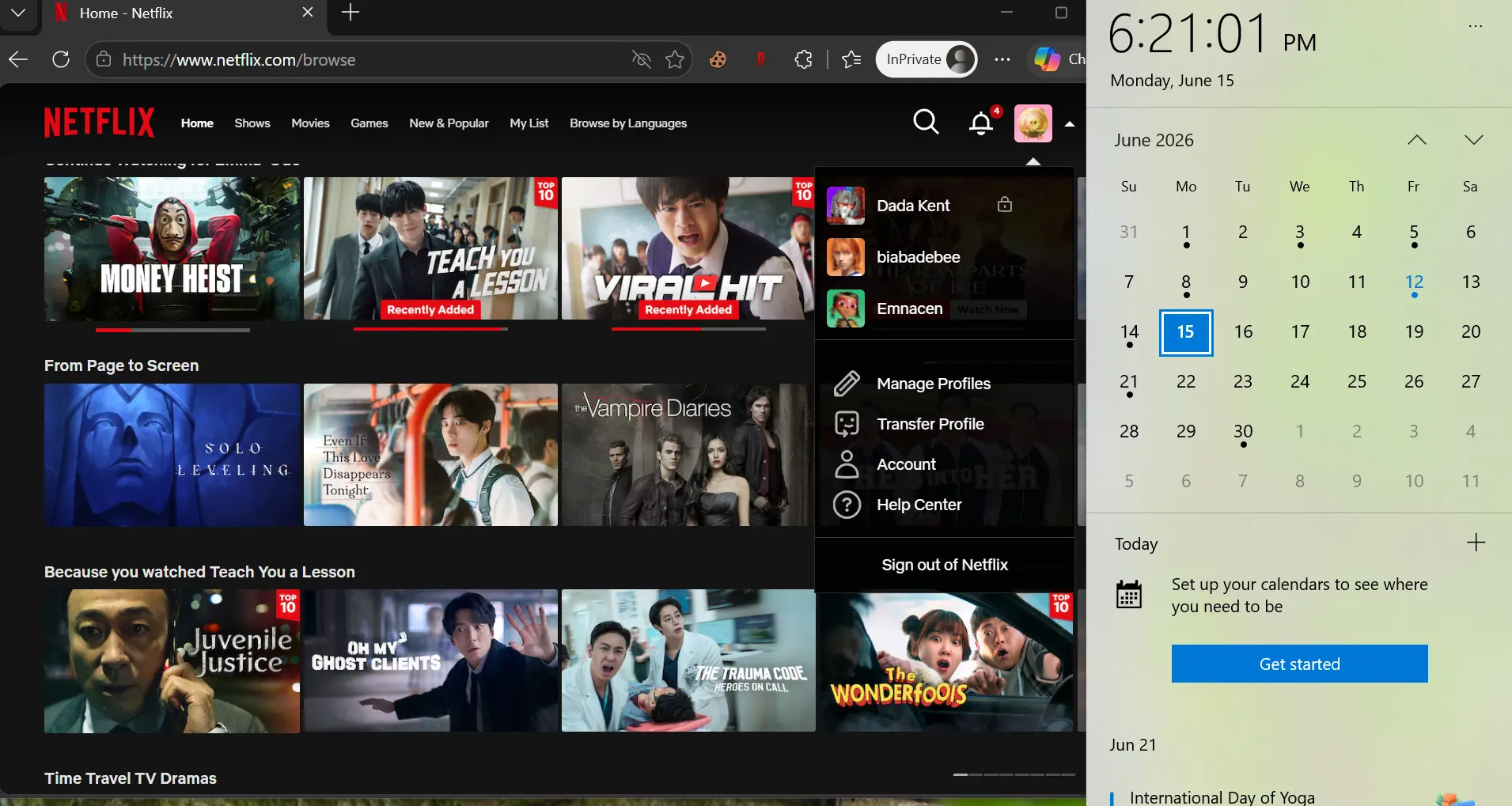Click the lock icon beside Dada Kent
The height and width of the screenshot is (806, 1512).
pyautogui.click(x=1005, y=204)
